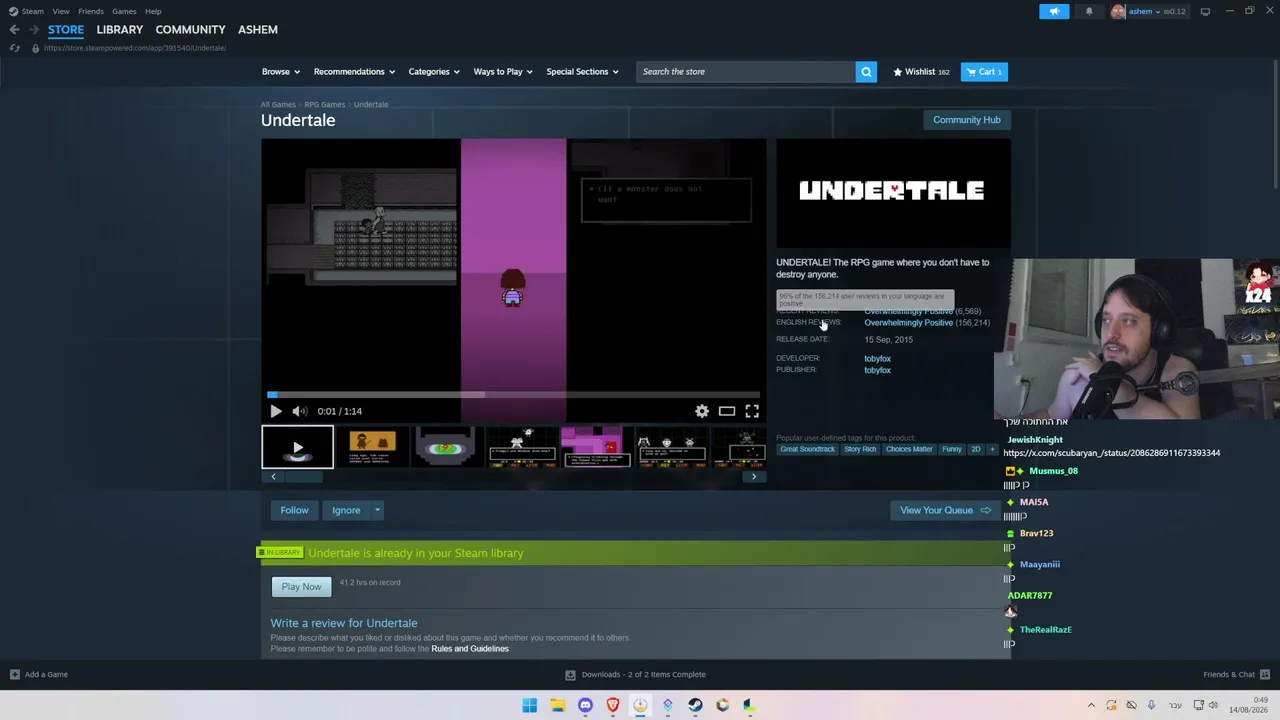
Task: Click the page address URL bar
Action: [x=135, y=48]
